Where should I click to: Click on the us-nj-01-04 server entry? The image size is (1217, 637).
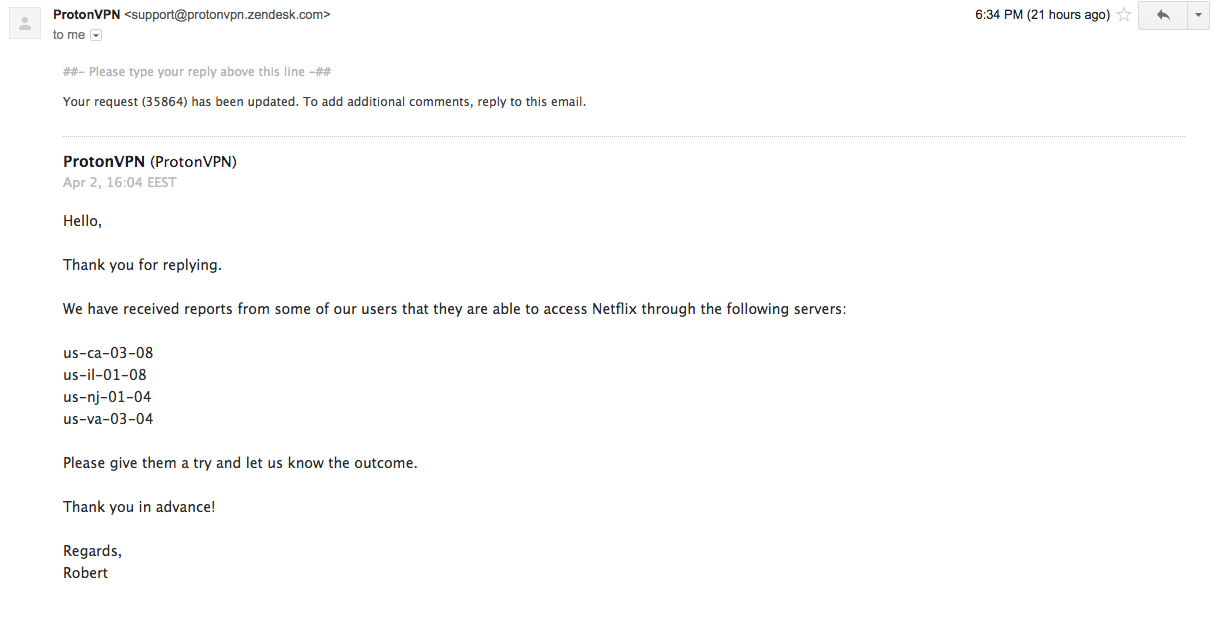coord(107,397)
